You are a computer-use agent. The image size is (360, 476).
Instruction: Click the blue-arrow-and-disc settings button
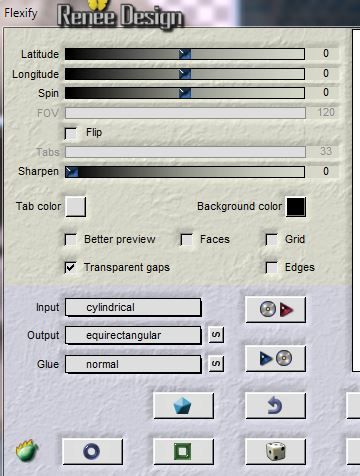(275, 358)
